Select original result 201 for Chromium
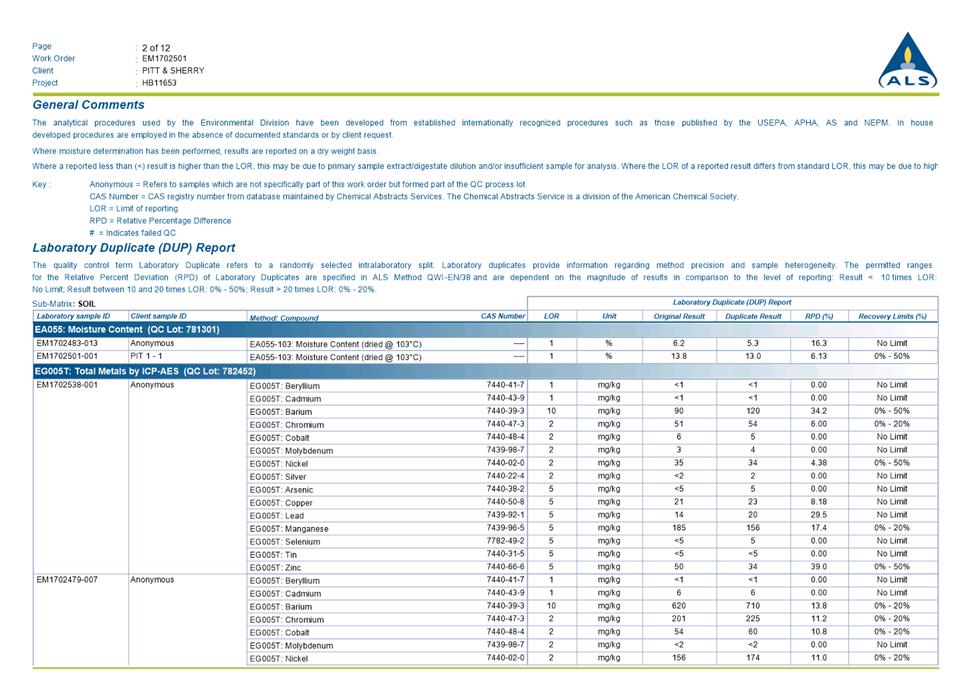 coord(678,618)
